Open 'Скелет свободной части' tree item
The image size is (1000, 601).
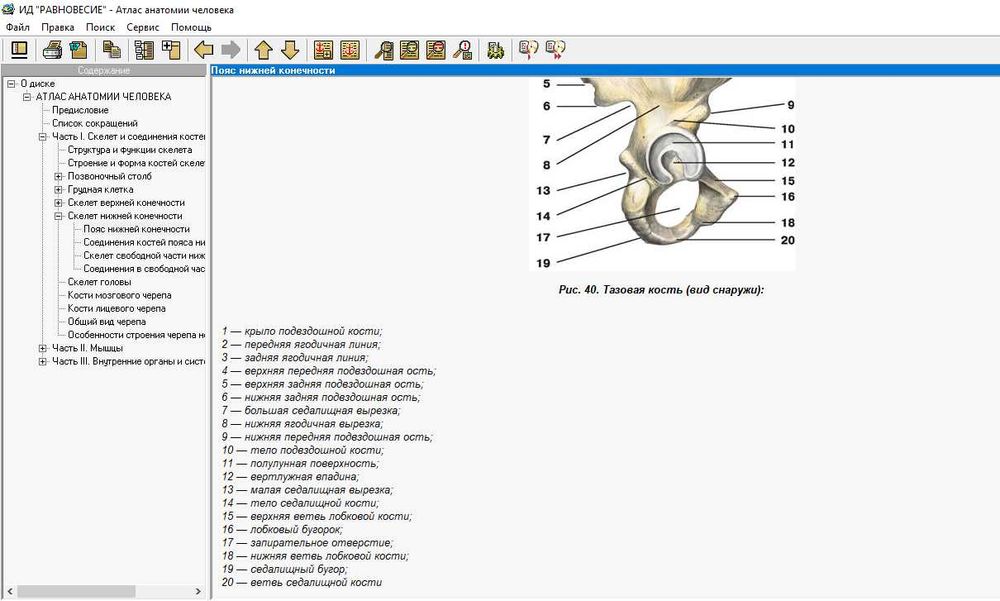click(x=144, y=255)
